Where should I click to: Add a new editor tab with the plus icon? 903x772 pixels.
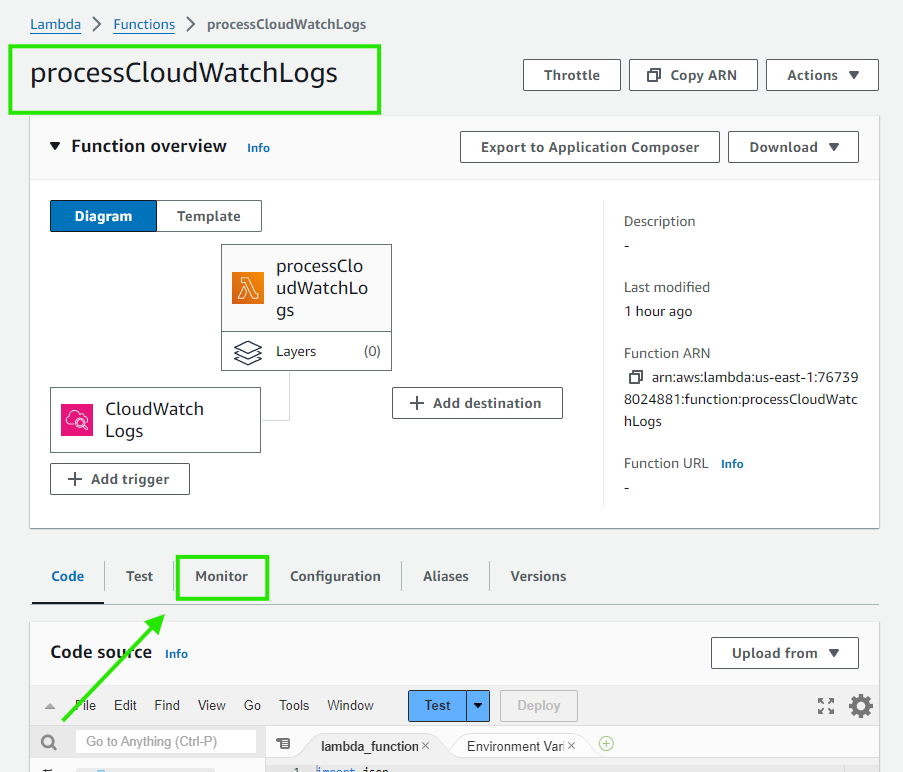click(606, 745)
